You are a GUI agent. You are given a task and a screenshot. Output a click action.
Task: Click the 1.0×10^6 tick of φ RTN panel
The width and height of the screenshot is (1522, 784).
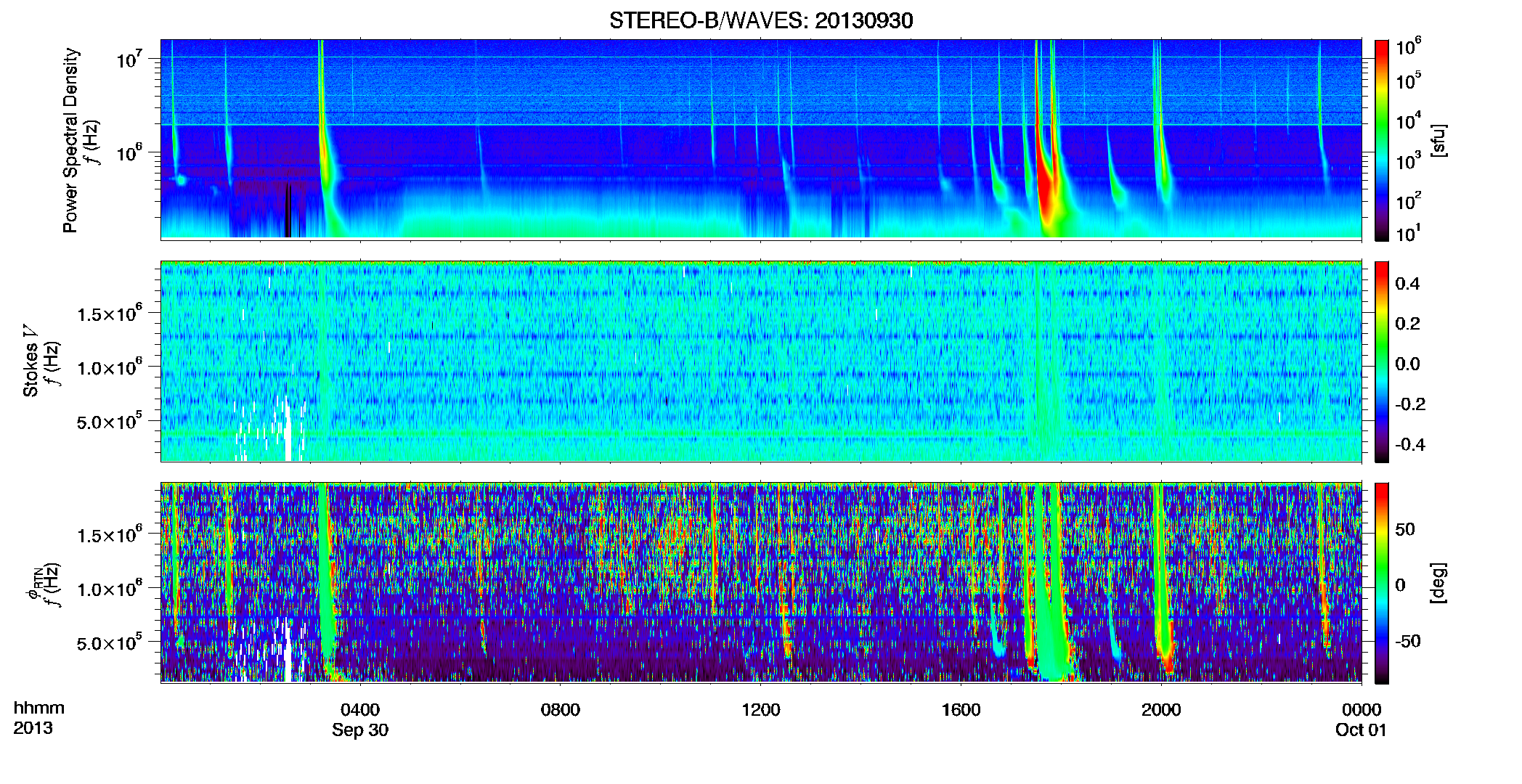tap(110, 589)
